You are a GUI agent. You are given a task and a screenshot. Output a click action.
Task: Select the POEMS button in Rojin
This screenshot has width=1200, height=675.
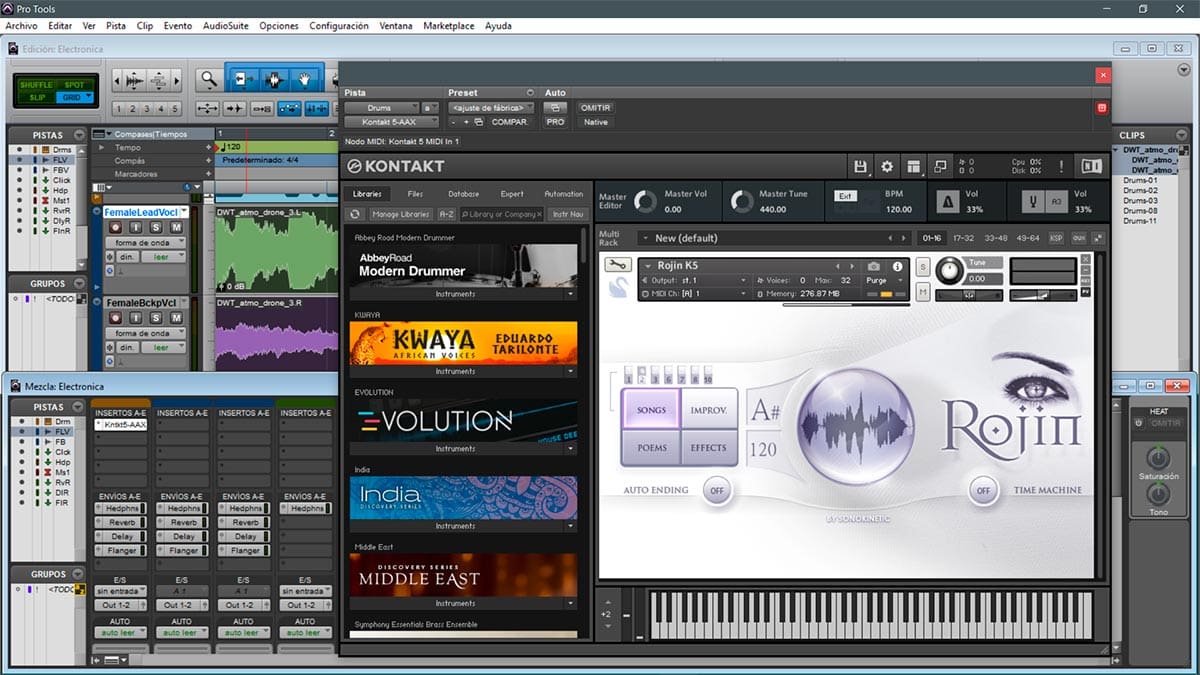click(651, 447)
